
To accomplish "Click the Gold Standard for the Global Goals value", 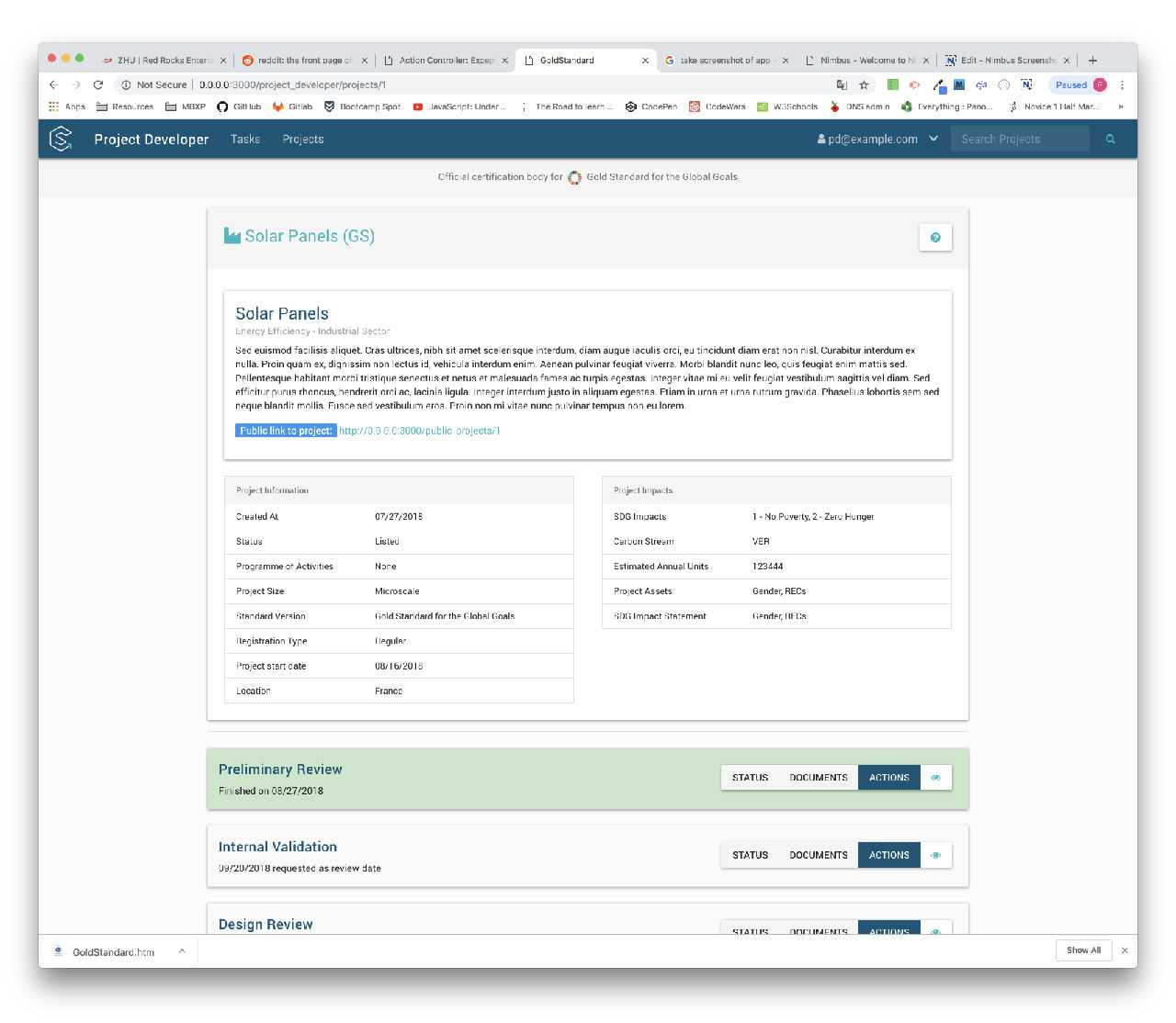I will [x=445, y=616].
